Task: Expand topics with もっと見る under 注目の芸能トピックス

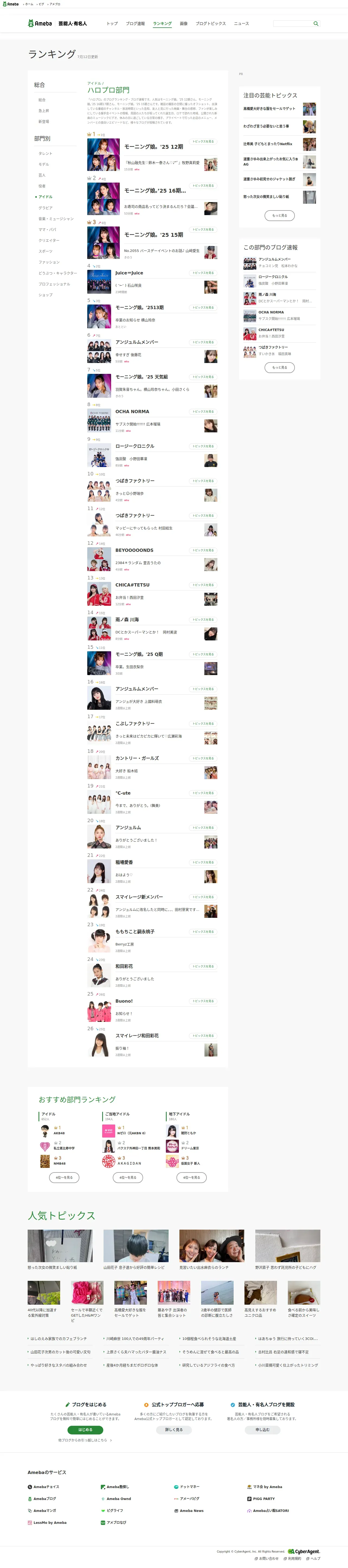Action: click(280, 215)
